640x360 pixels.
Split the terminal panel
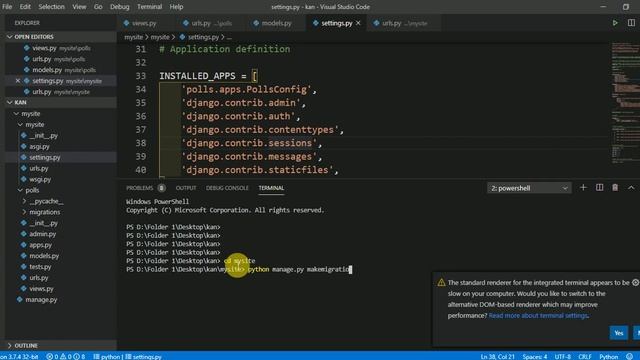click(599, 188)
